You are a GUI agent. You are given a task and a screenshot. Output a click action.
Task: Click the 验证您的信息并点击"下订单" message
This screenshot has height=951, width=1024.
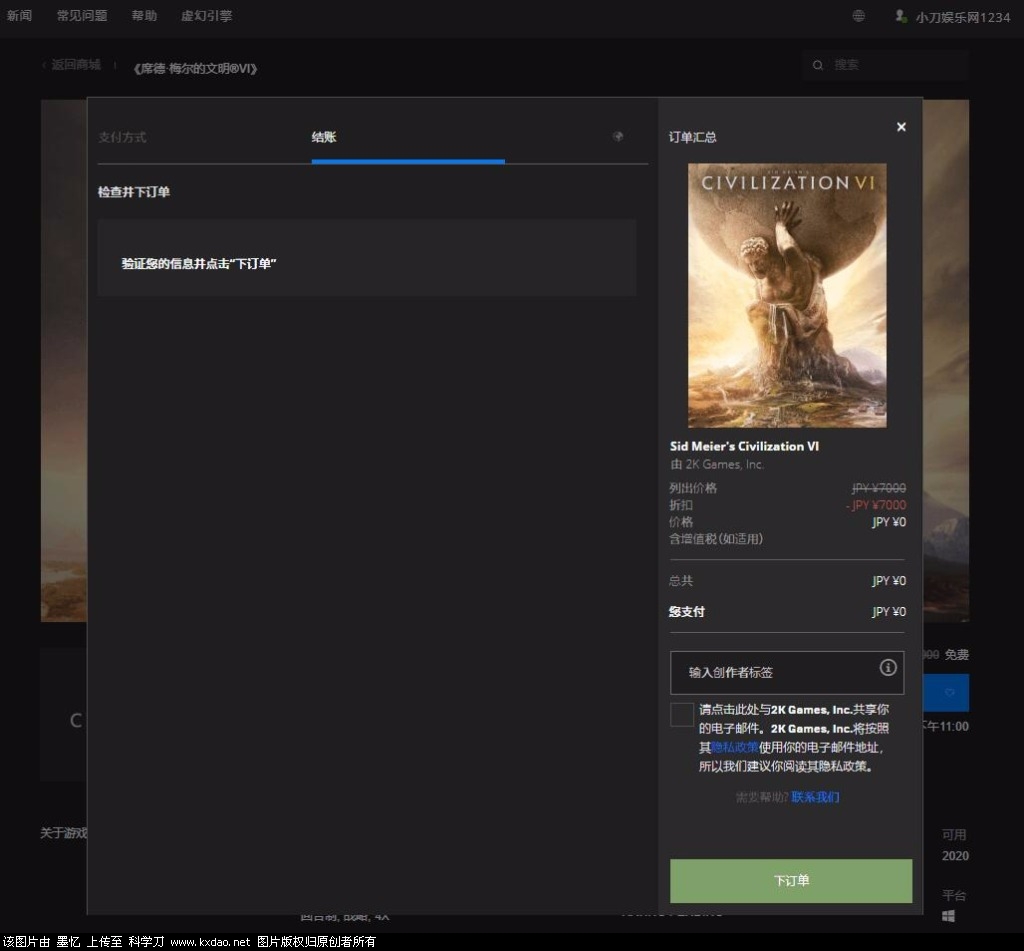point(199,263)
